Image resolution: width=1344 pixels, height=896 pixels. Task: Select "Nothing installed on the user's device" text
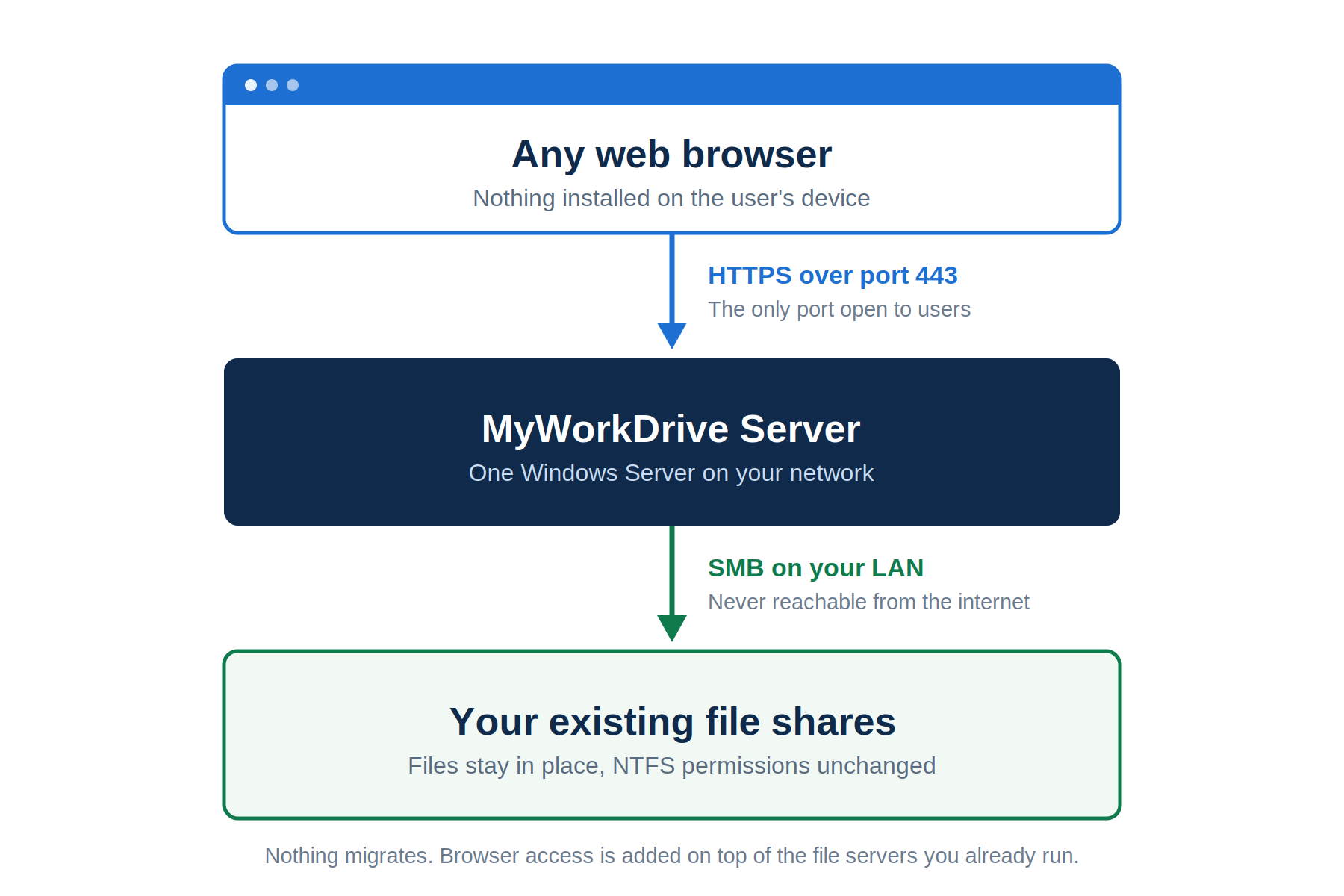click(671, 198)
